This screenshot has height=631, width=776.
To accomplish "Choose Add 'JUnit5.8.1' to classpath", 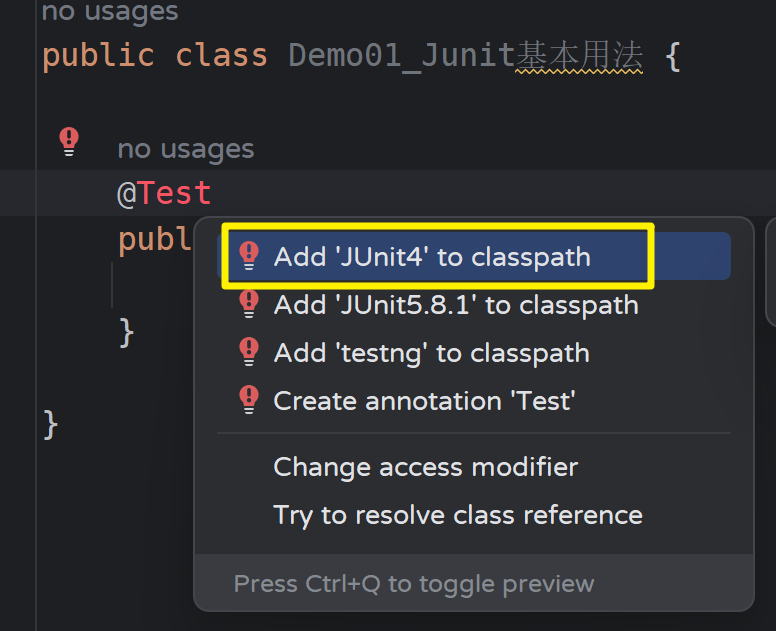I will tap(456, 305).
